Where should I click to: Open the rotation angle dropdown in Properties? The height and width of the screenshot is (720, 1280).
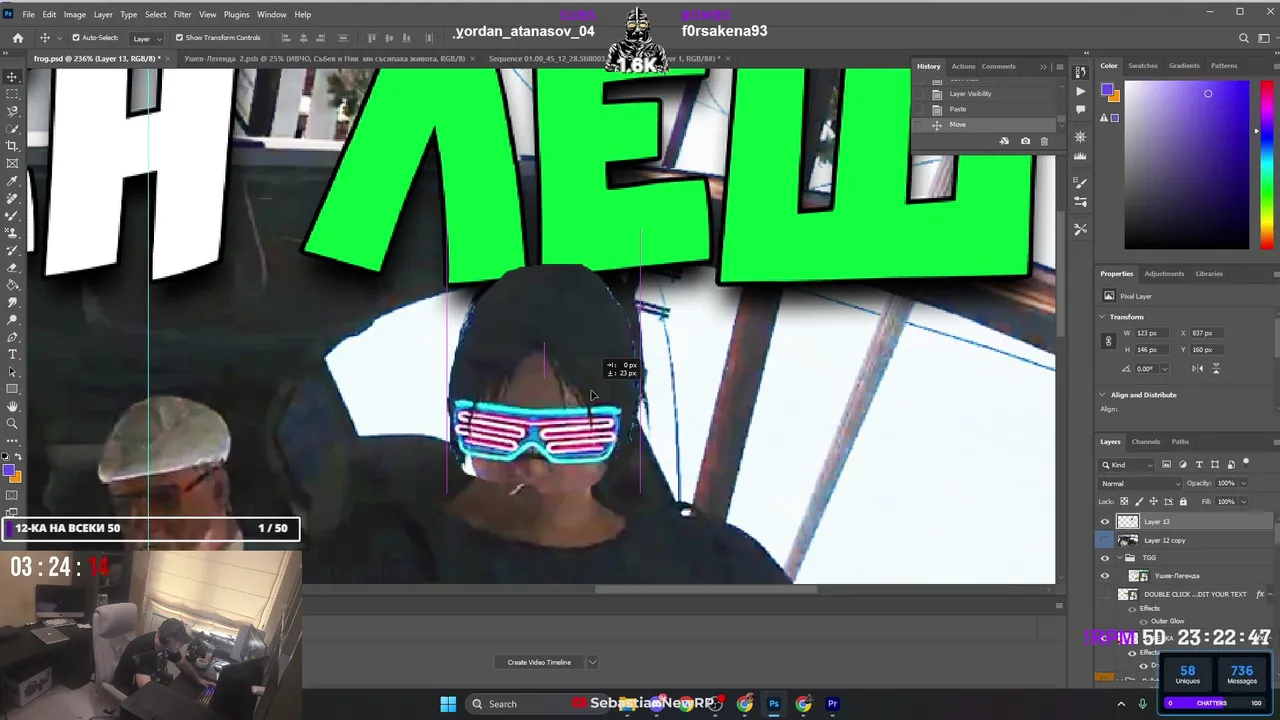pyautogui.click(x=1164, y=368)
